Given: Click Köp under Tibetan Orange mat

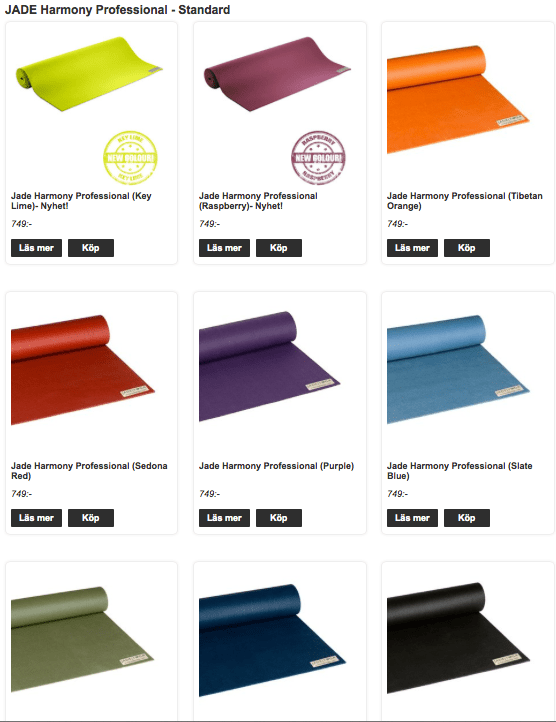Looking at the screenshot, I should pos(467,248).
